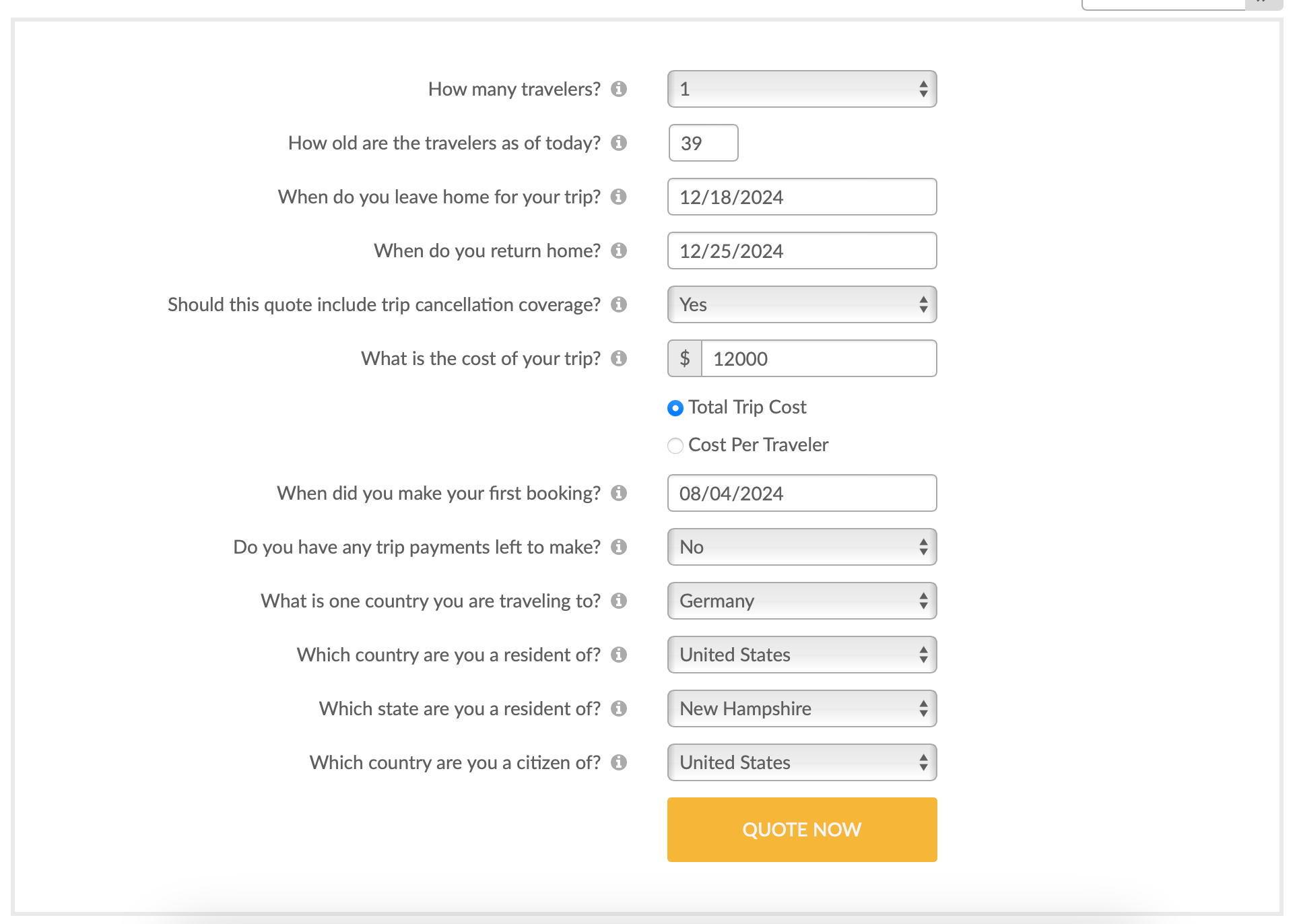
Task: Click info icon beside 'How many travelers?'
Action: pos(619,89)
